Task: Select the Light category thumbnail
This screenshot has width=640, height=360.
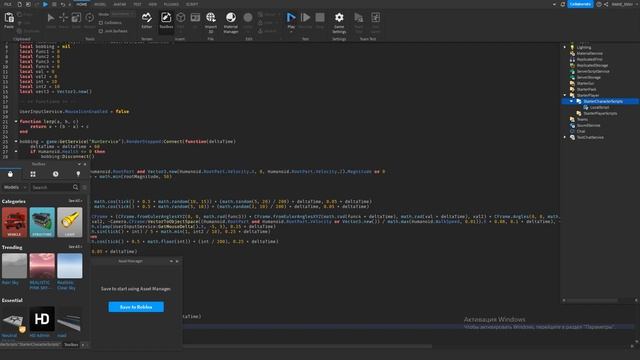Action: (70, 222)
